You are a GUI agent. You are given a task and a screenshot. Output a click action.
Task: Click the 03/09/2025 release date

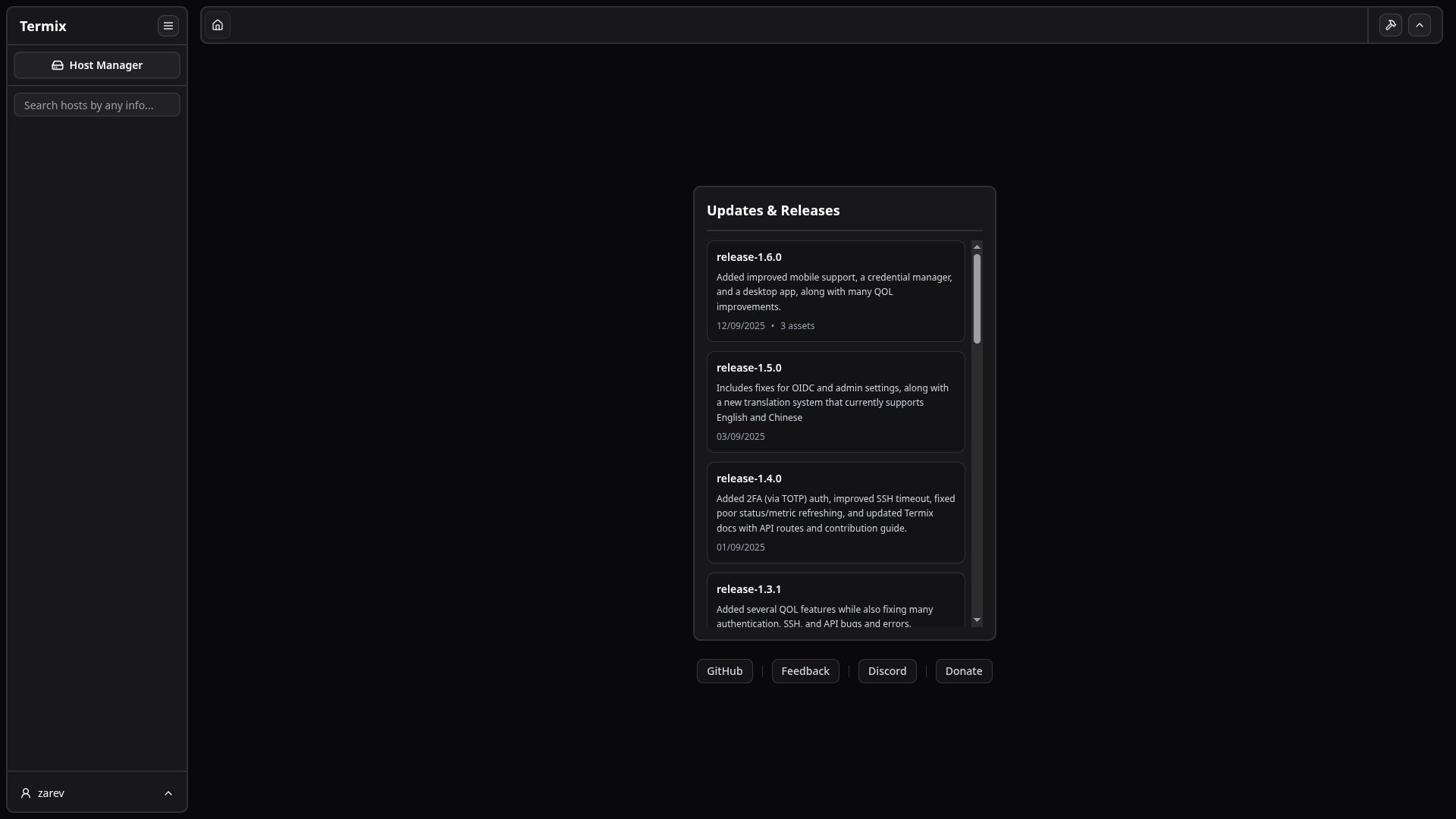[741, 437]
